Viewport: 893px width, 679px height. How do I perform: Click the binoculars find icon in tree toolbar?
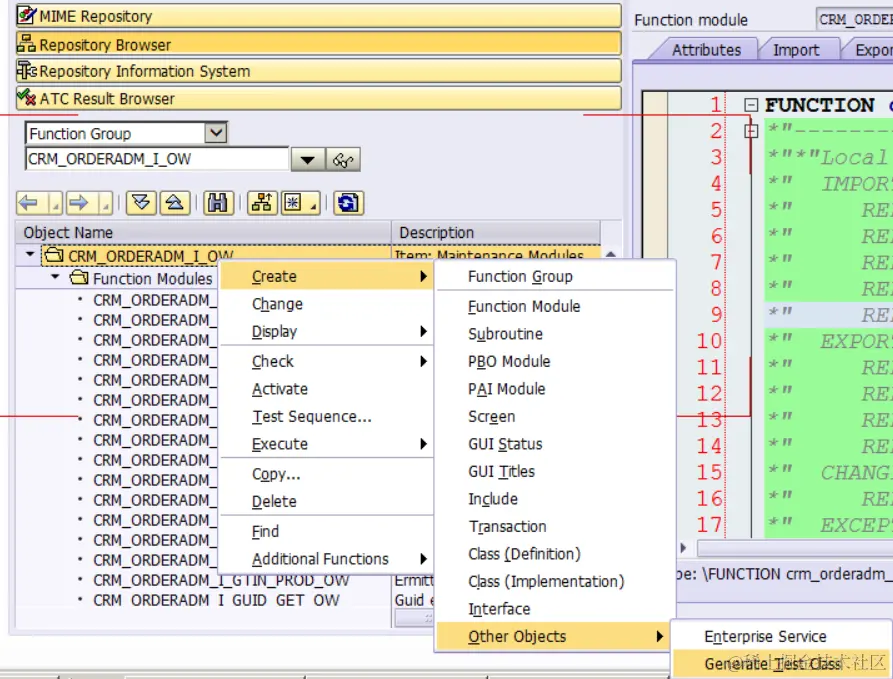(218, 203)
